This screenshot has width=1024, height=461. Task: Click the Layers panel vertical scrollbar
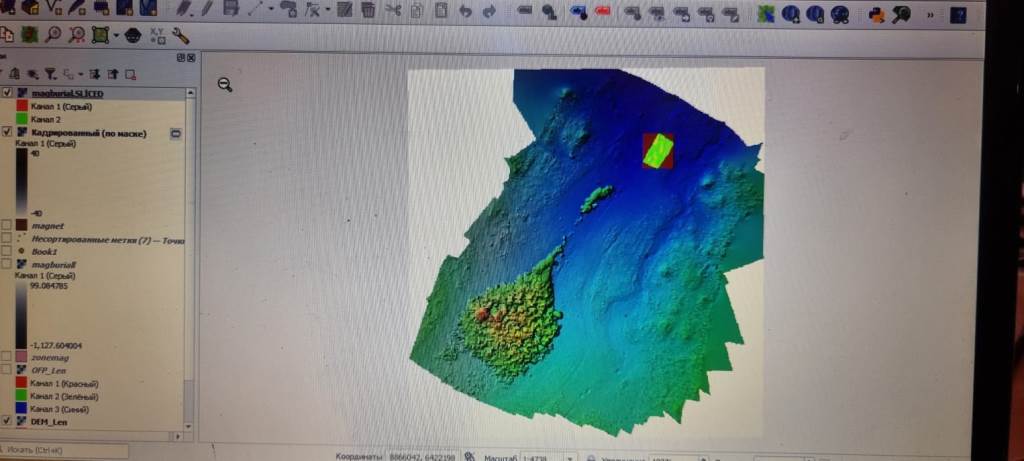click(x=190, y=259)
